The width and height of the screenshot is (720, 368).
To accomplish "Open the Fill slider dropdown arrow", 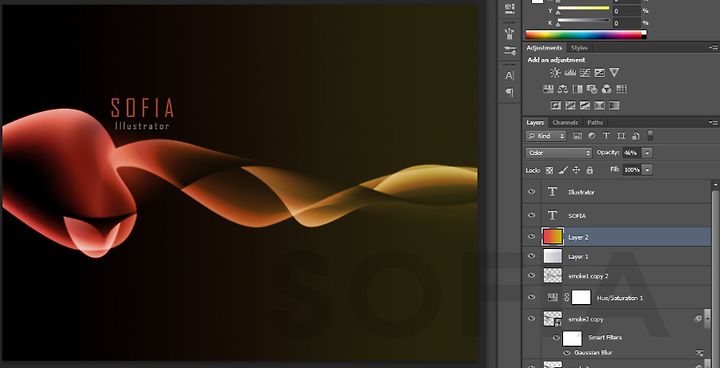I will 647,170.
